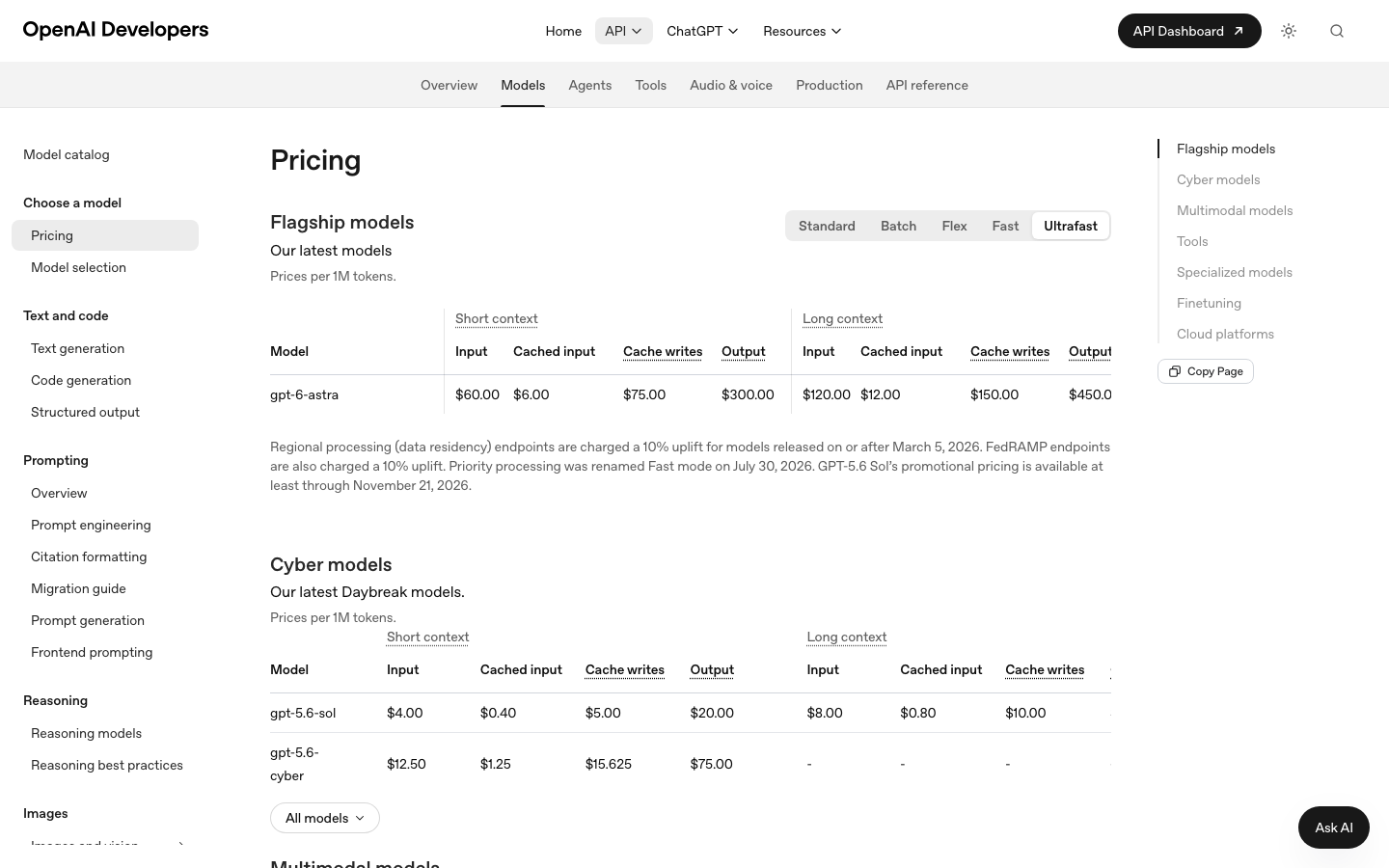1389x868 pixels.
Task: Jump to Specialized models in outline
Action: click(x=1235, y=272)
